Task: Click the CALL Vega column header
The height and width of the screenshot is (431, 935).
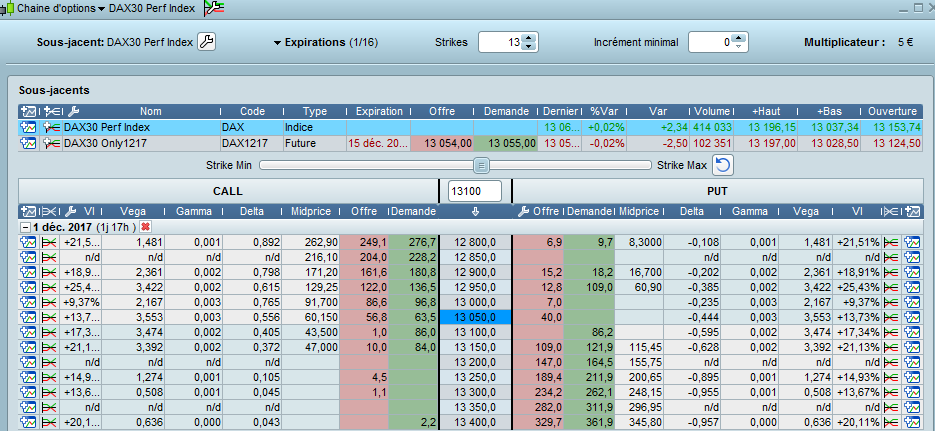Action: click(133, 211)
